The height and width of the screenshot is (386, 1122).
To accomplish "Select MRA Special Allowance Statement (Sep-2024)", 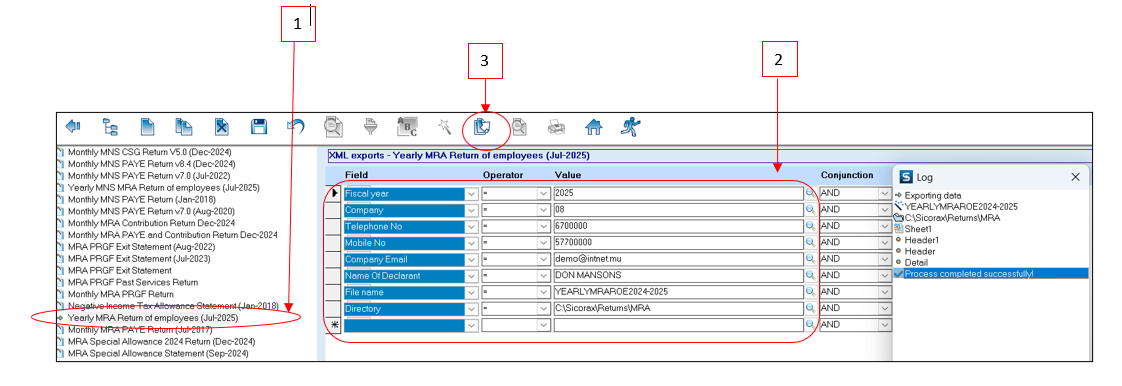I will point(158,353).
